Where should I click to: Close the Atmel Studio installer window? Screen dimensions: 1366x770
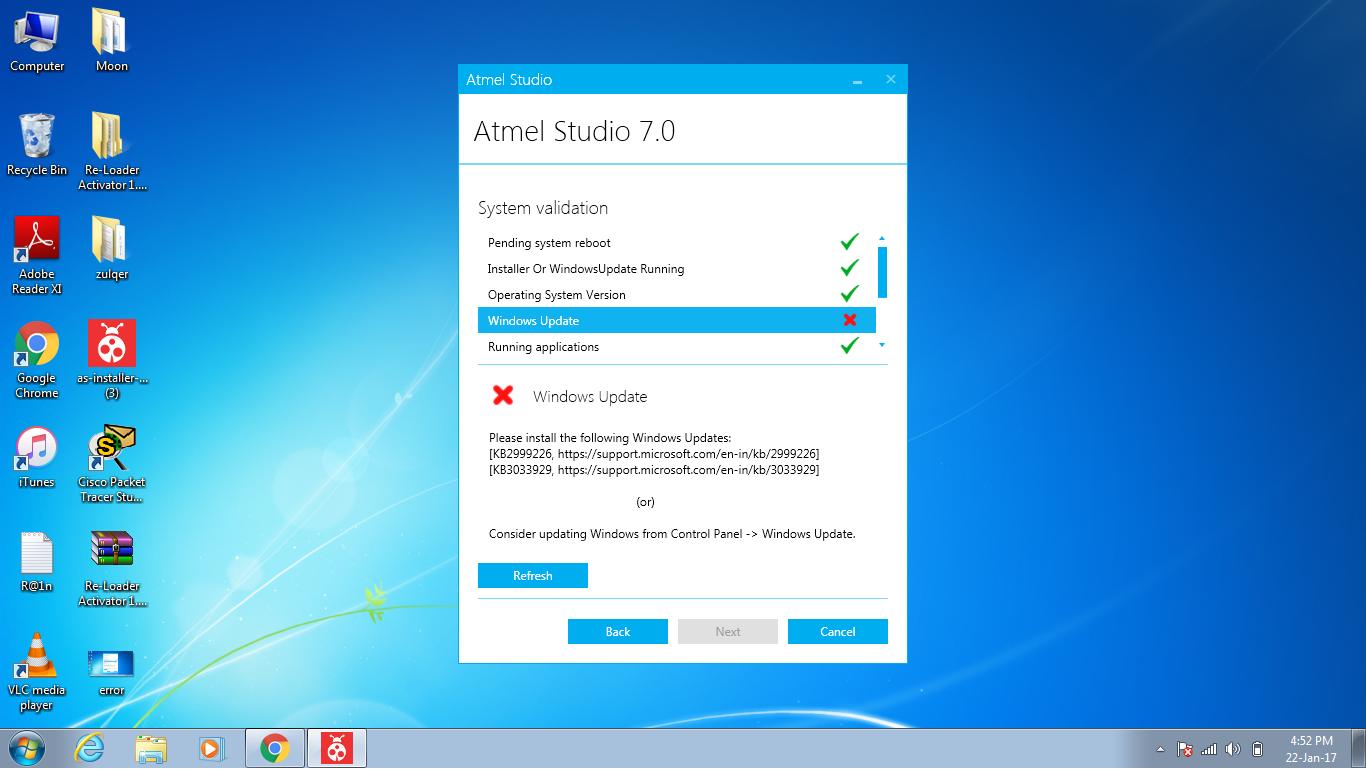[891, 80]
